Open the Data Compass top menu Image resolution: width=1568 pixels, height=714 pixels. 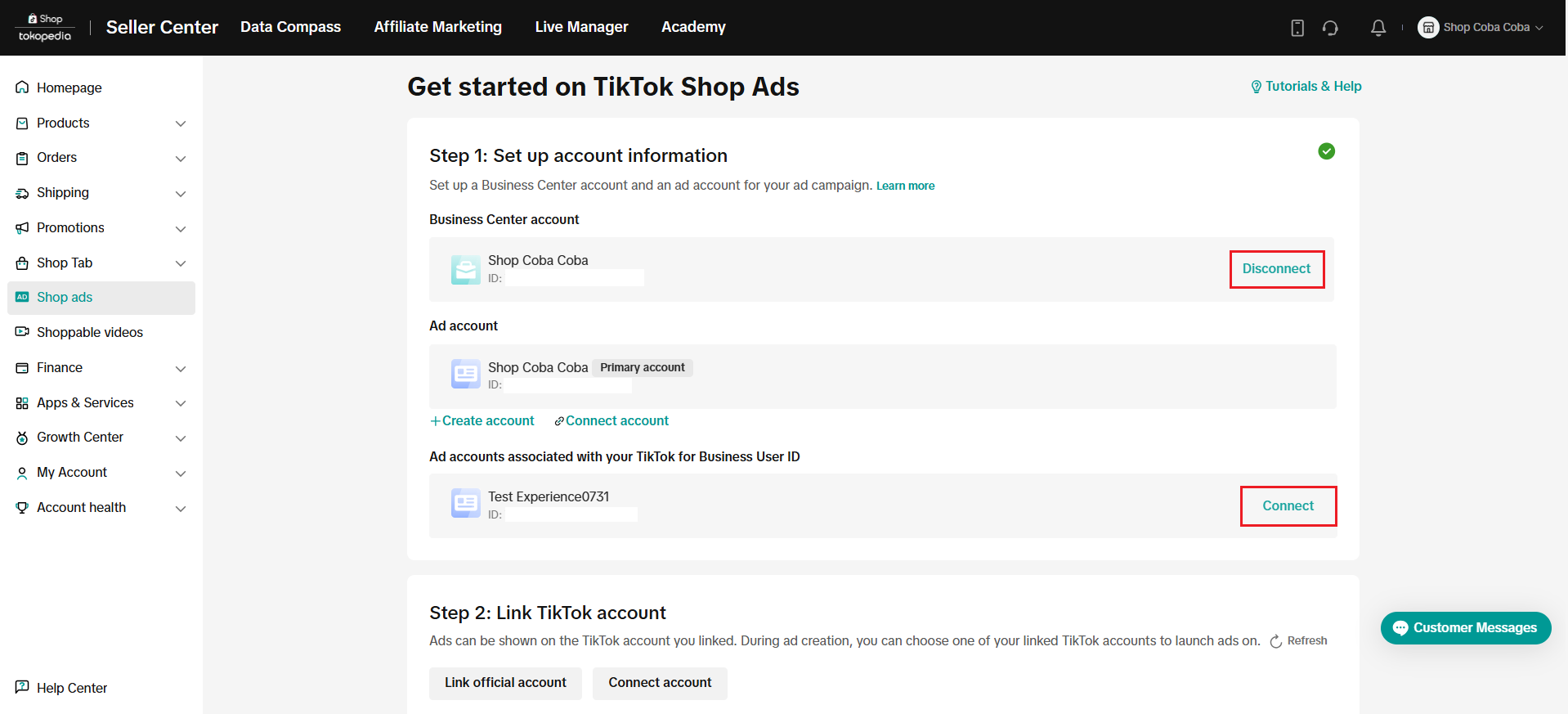[x=290, y=27]
